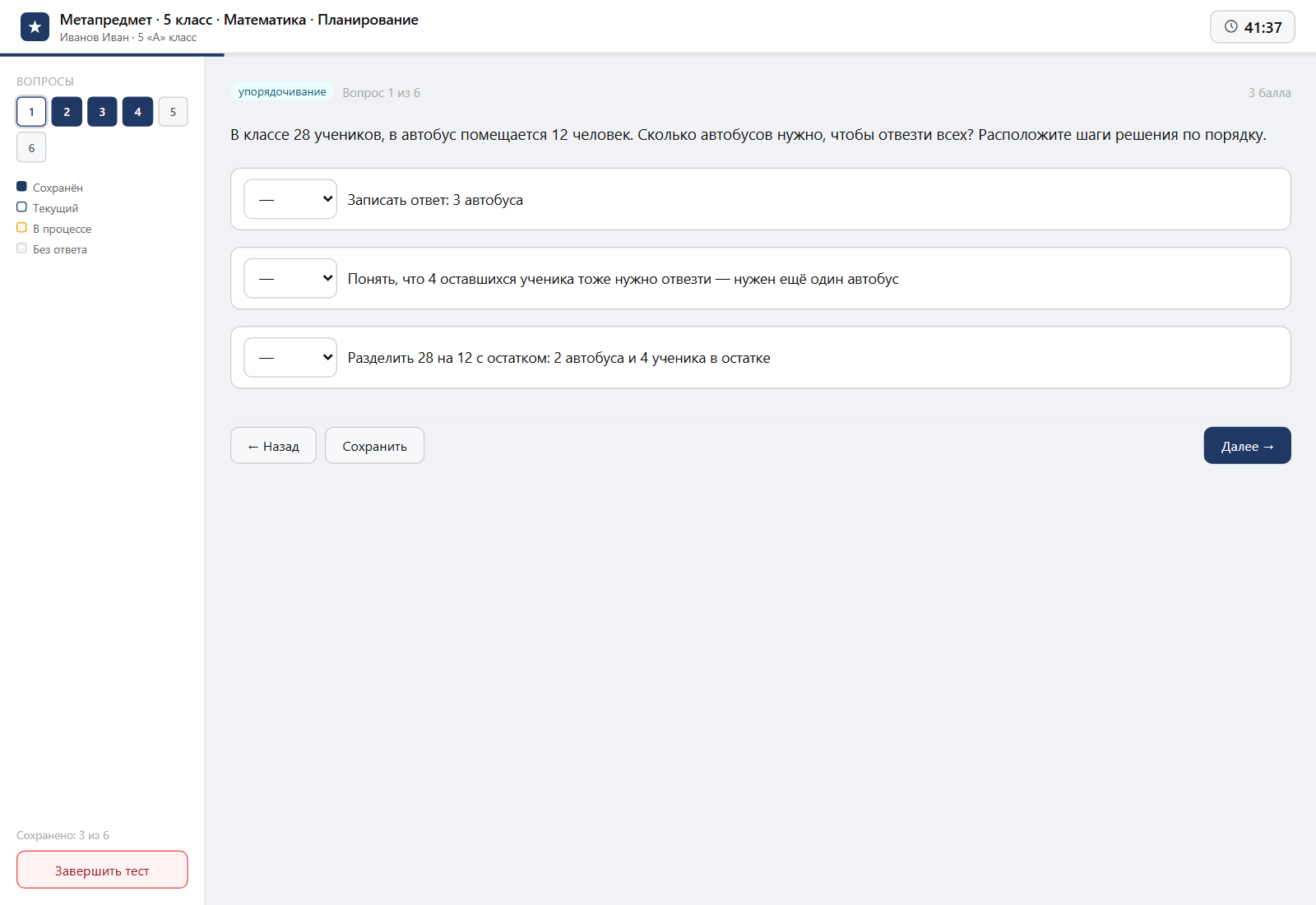Click the '← Назад' button
Viewport: 1316px width, 905px height.
pos(273,445)
